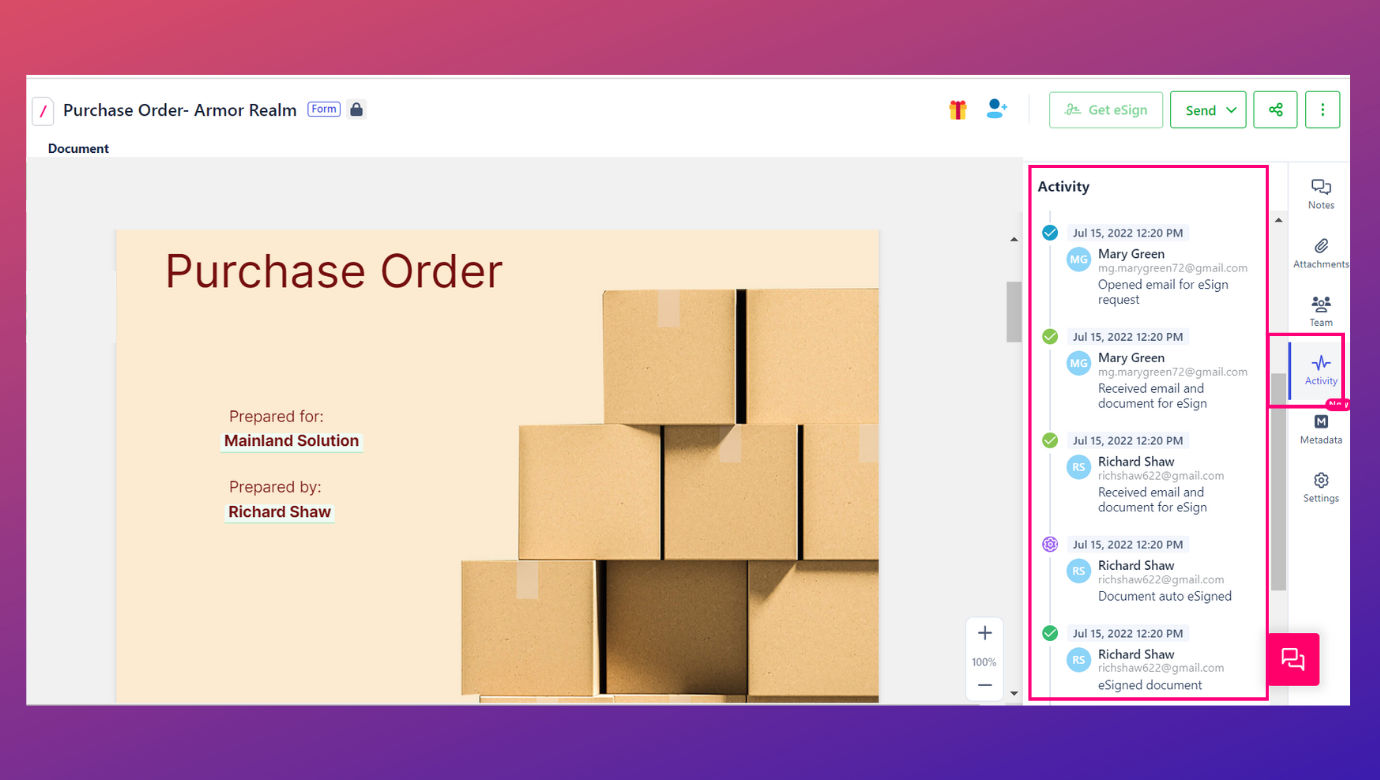Click the document scroll up arrow
This screenshot has width=1380, height=780.
point(1014,240)
